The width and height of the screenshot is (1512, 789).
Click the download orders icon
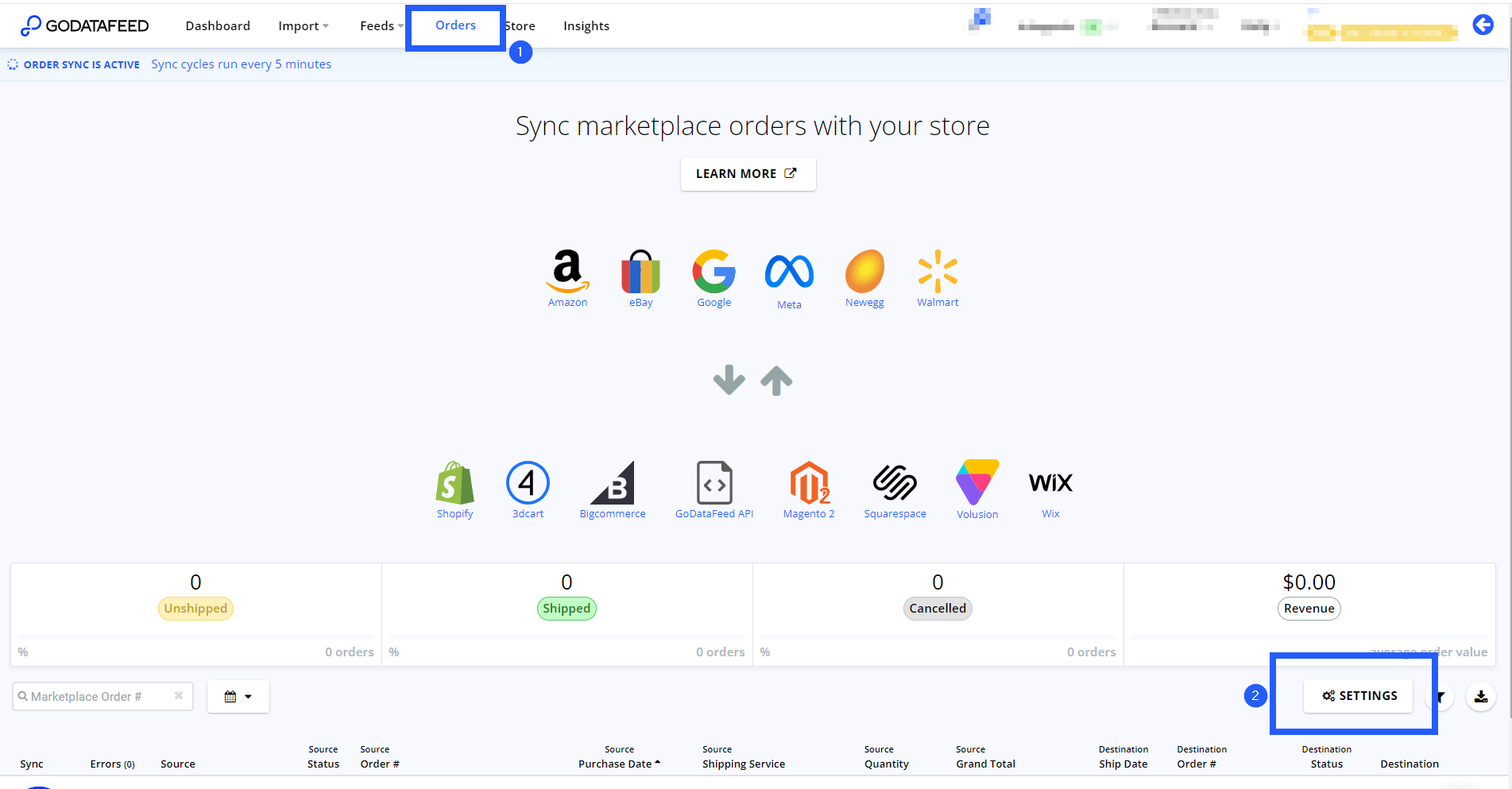[x=1481, y=697]
